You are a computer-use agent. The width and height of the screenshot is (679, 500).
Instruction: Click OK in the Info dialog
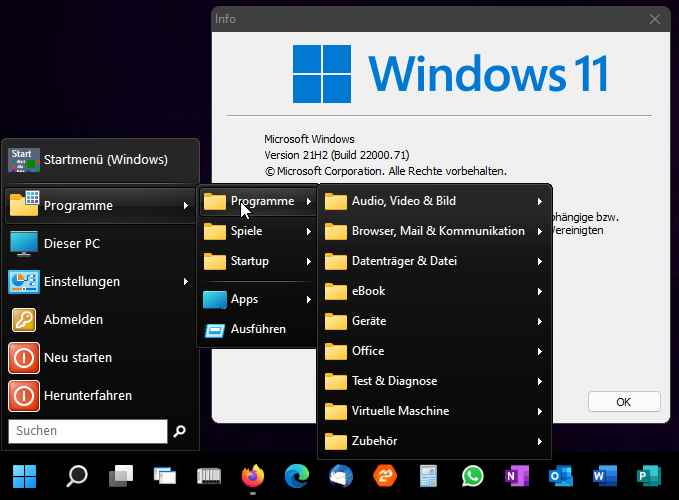click(624, 402)
